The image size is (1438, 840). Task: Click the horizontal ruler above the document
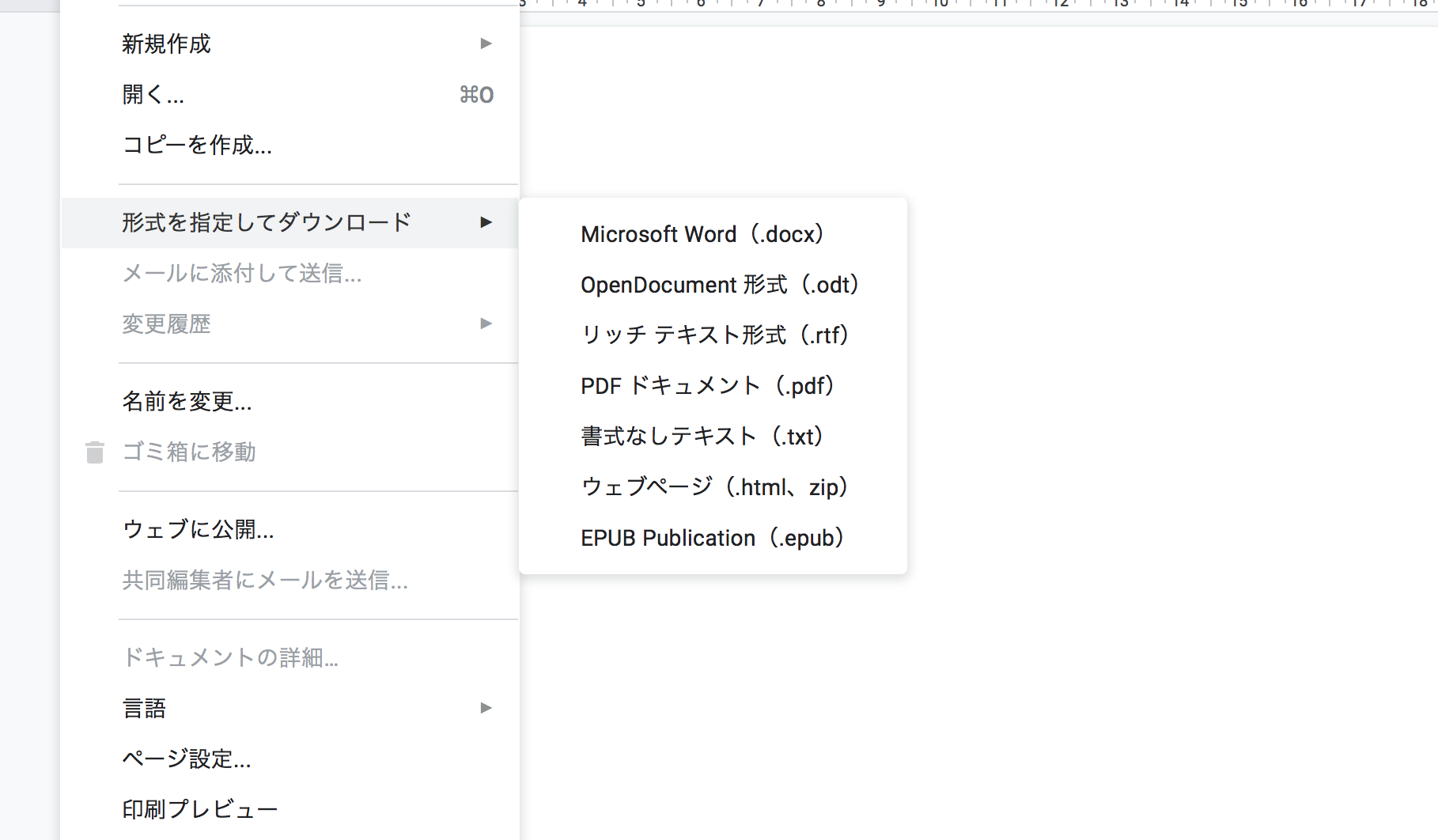pyautogui.click(x=978, y=6)
